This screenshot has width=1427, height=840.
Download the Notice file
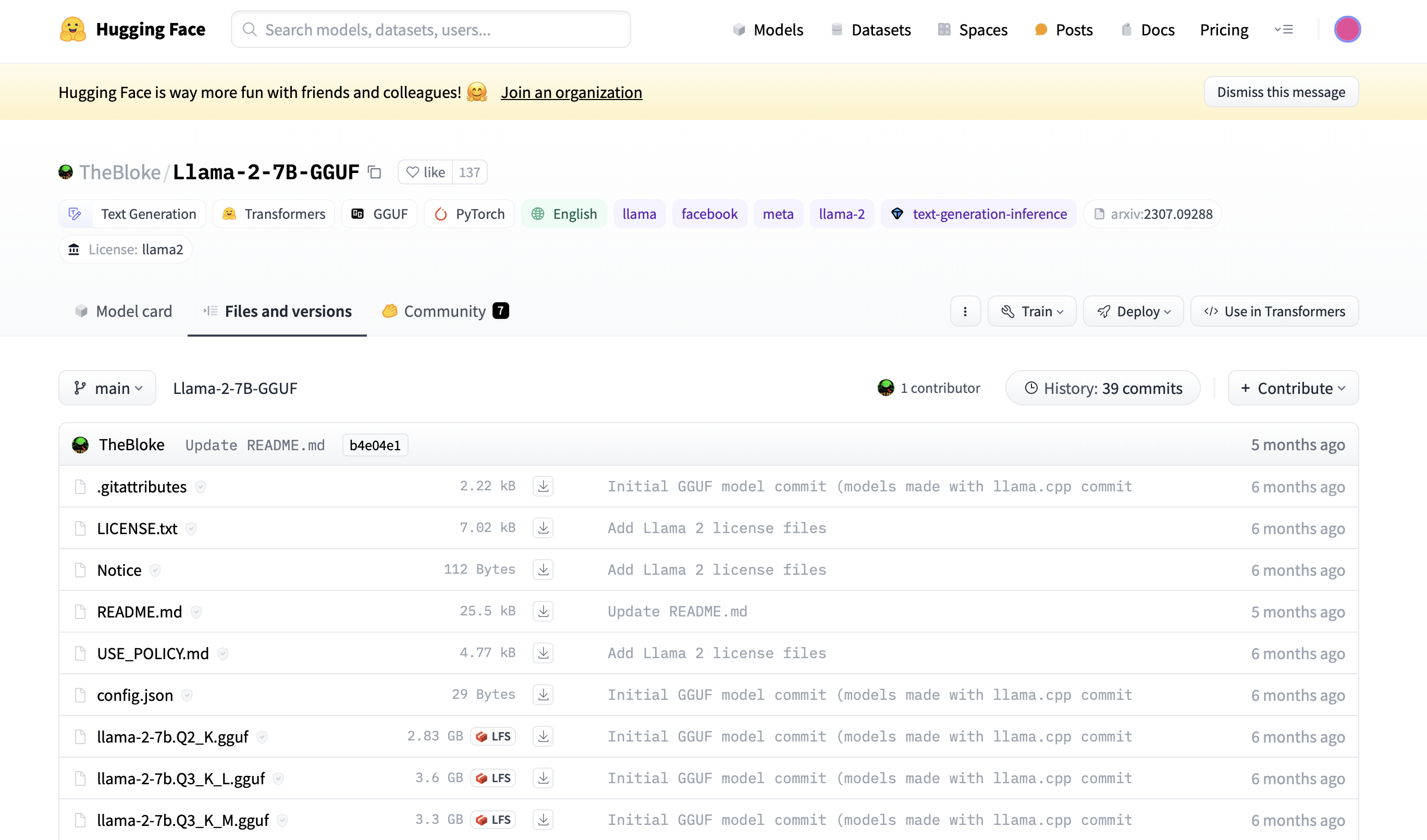pos(543,570)
